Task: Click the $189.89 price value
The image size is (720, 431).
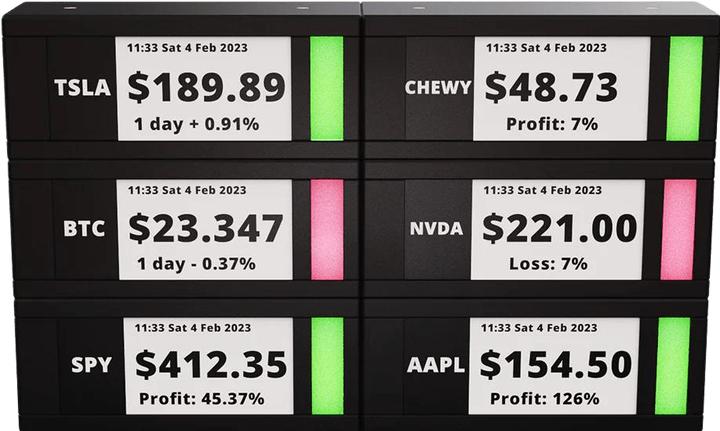Action: pos(206,88)
